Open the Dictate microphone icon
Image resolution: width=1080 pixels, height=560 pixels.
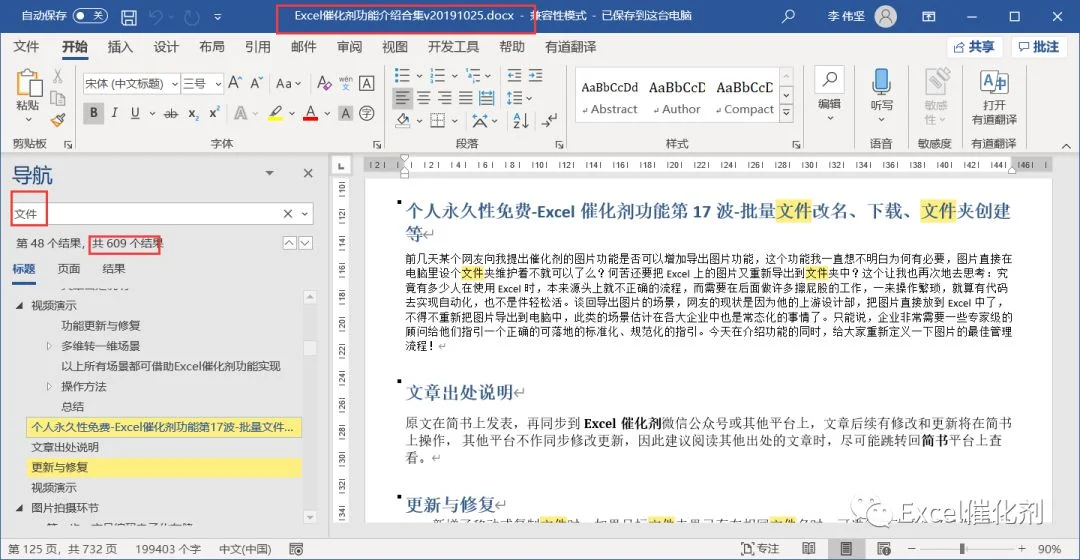point(881,81)
